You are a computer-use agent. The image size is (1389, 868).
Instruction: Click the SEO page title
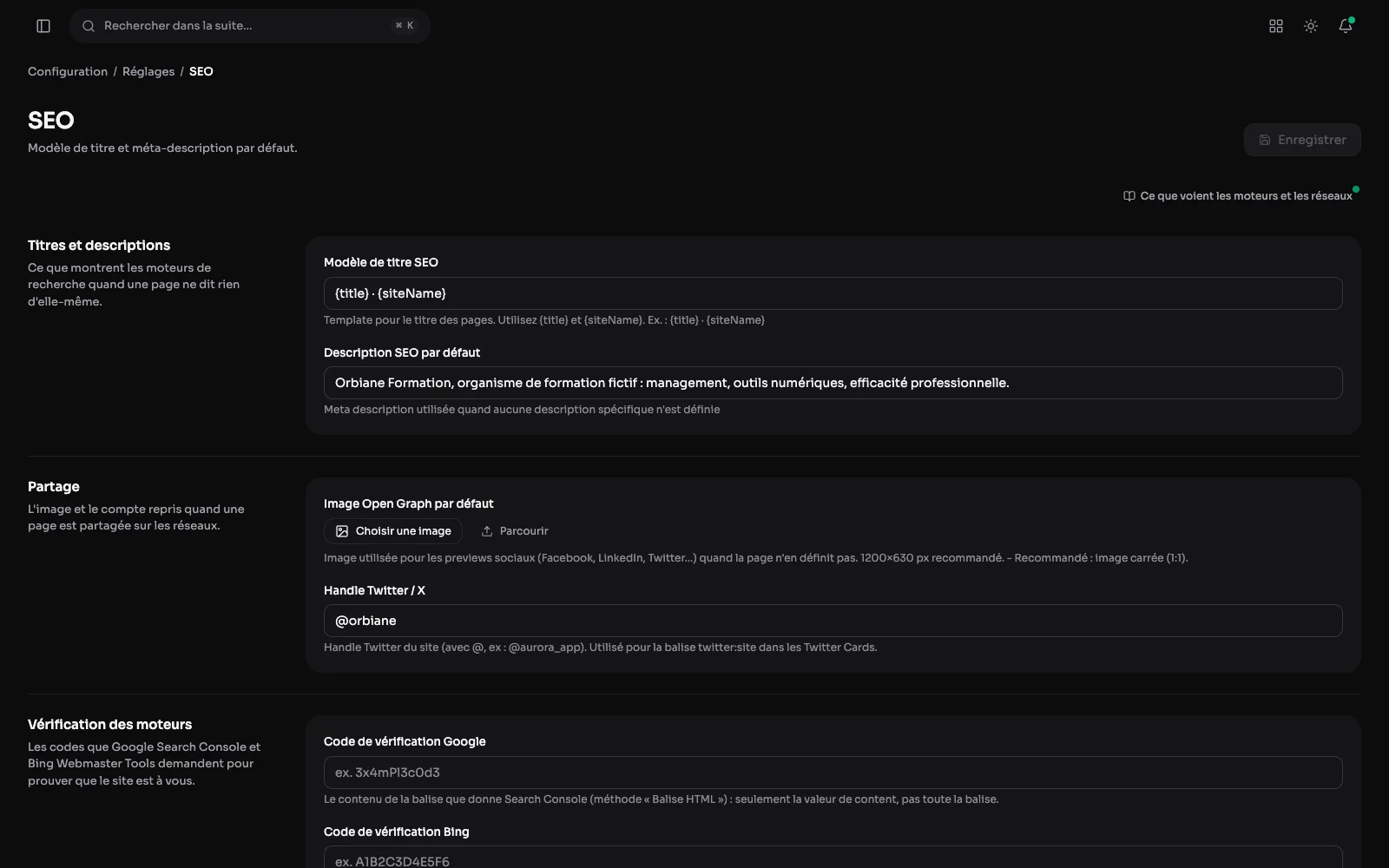coord(51,121)
